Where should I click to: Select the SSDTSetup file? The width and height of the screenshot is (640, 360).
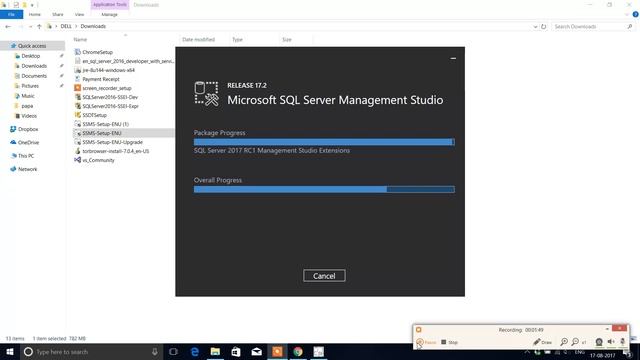[94, 115]
